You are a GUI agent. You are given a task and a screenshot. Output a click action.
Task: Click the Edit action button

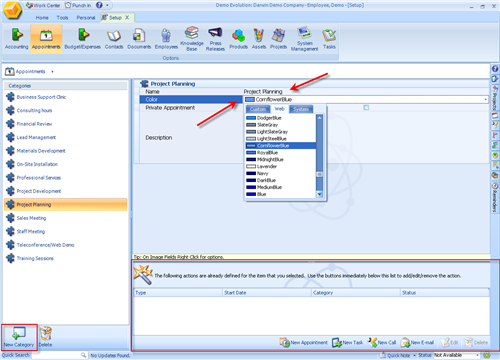click(449, 342)
